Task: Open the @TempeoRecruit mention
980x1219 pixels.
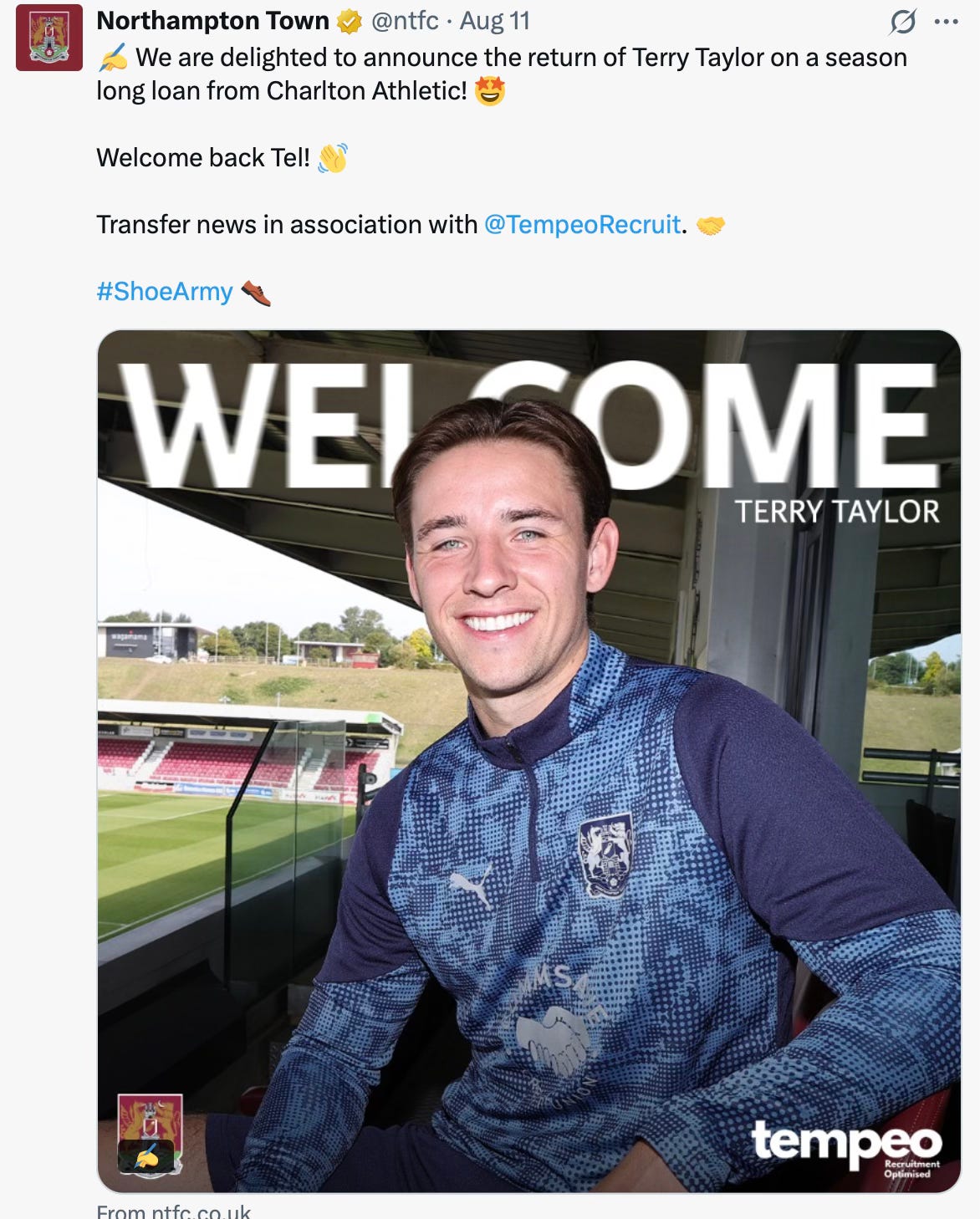Action: pyautogui.click(x=582, y=224)
